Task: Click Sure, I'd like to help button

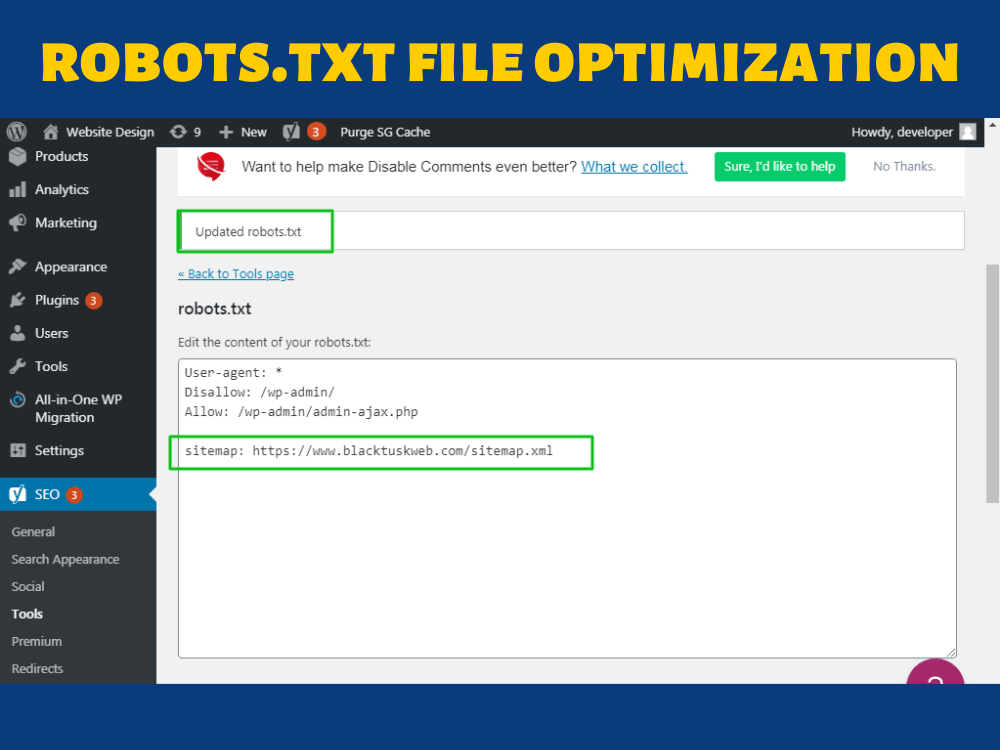Action: click(779, 166)
